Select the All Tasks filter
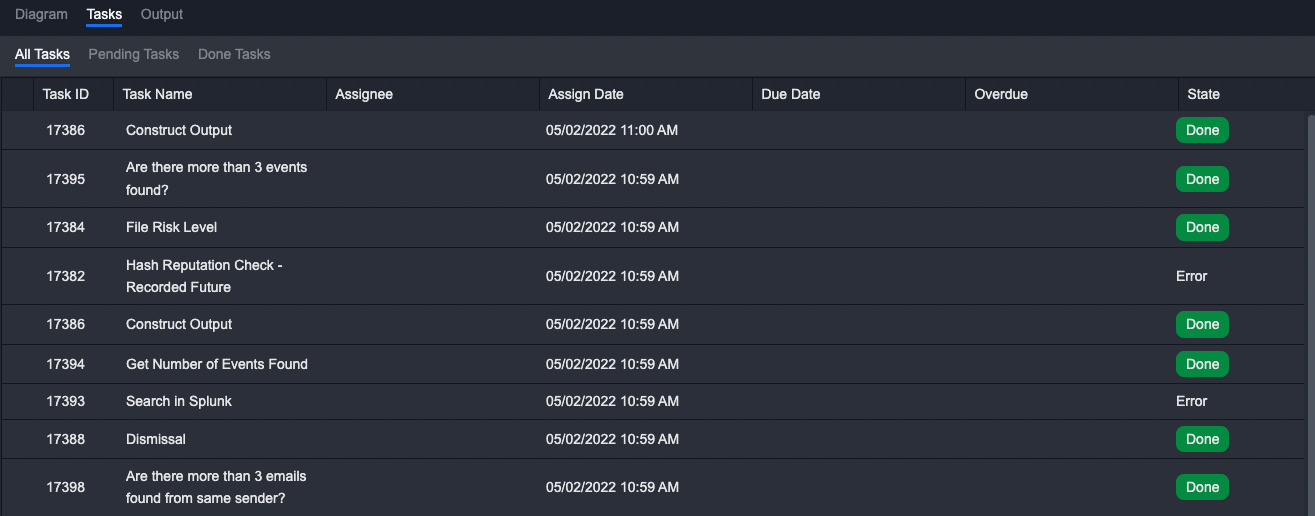Image resolution: width=1315 pixels, height=516 pixels. (42, 54)
